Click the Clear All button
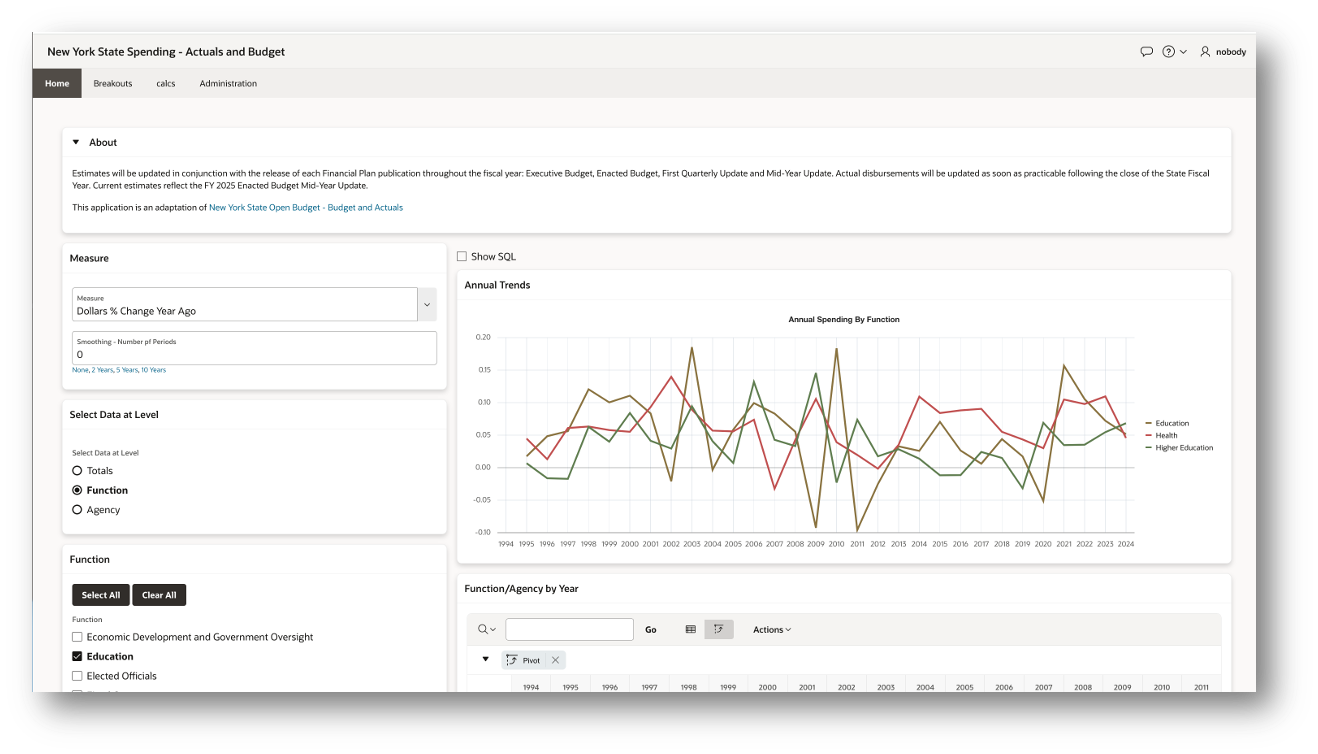The height and width of the screenshot is (754, 1318). tap(159, 595)
